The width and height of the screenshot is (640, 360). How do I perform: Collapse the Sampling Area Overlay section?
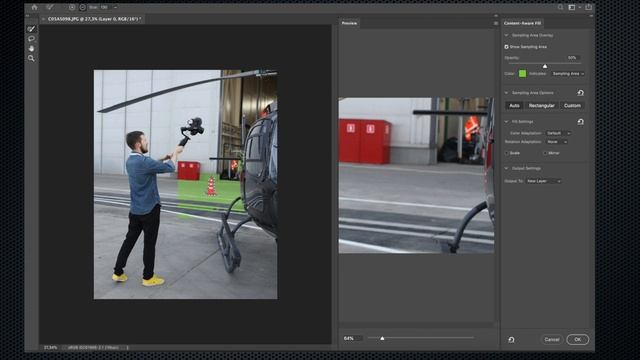(x=507, y=36)
